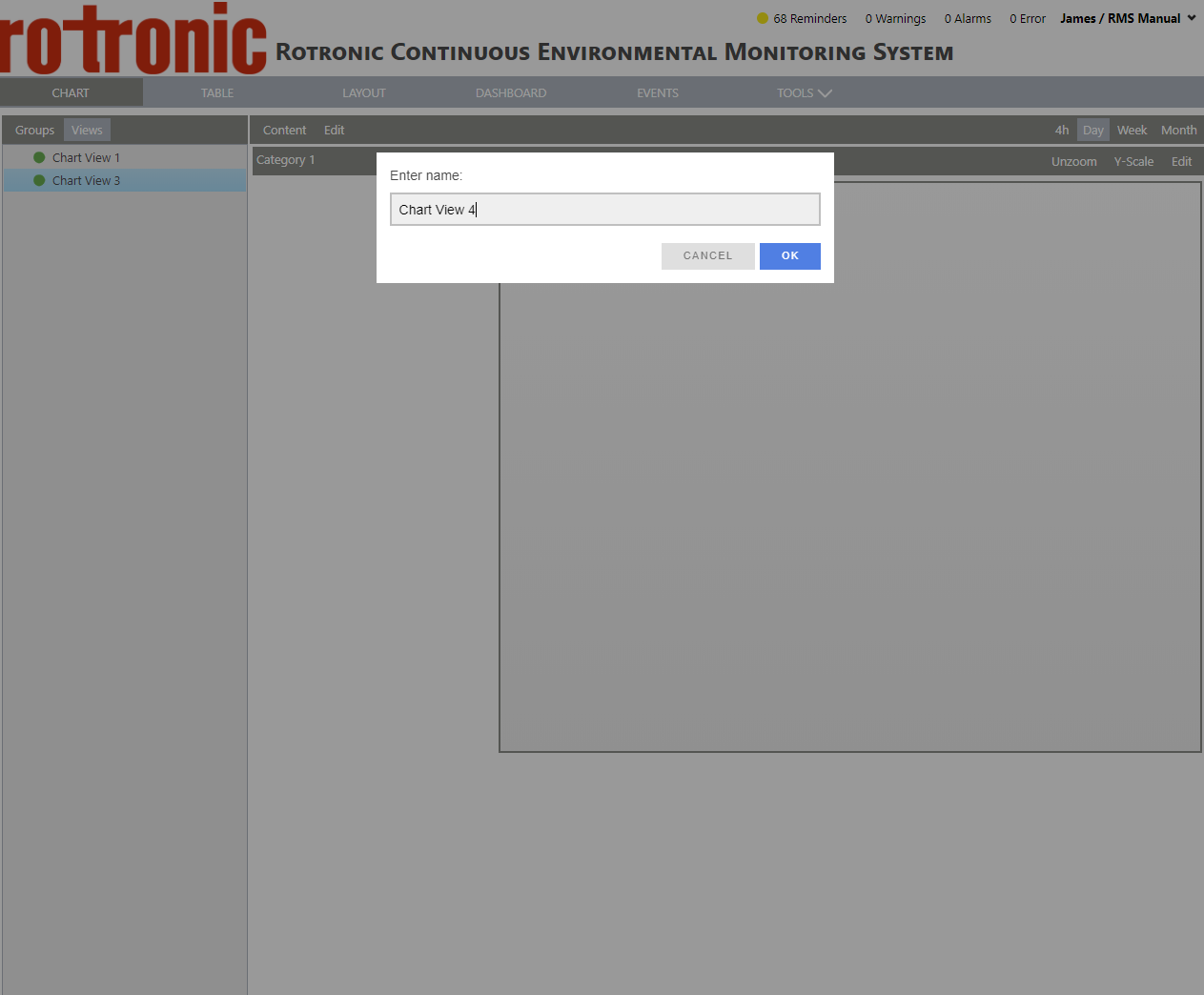Viewport: 1204px width, 995px height.
Task: Focus the Chart View 4 name field
Action: (x=604, y=210)
